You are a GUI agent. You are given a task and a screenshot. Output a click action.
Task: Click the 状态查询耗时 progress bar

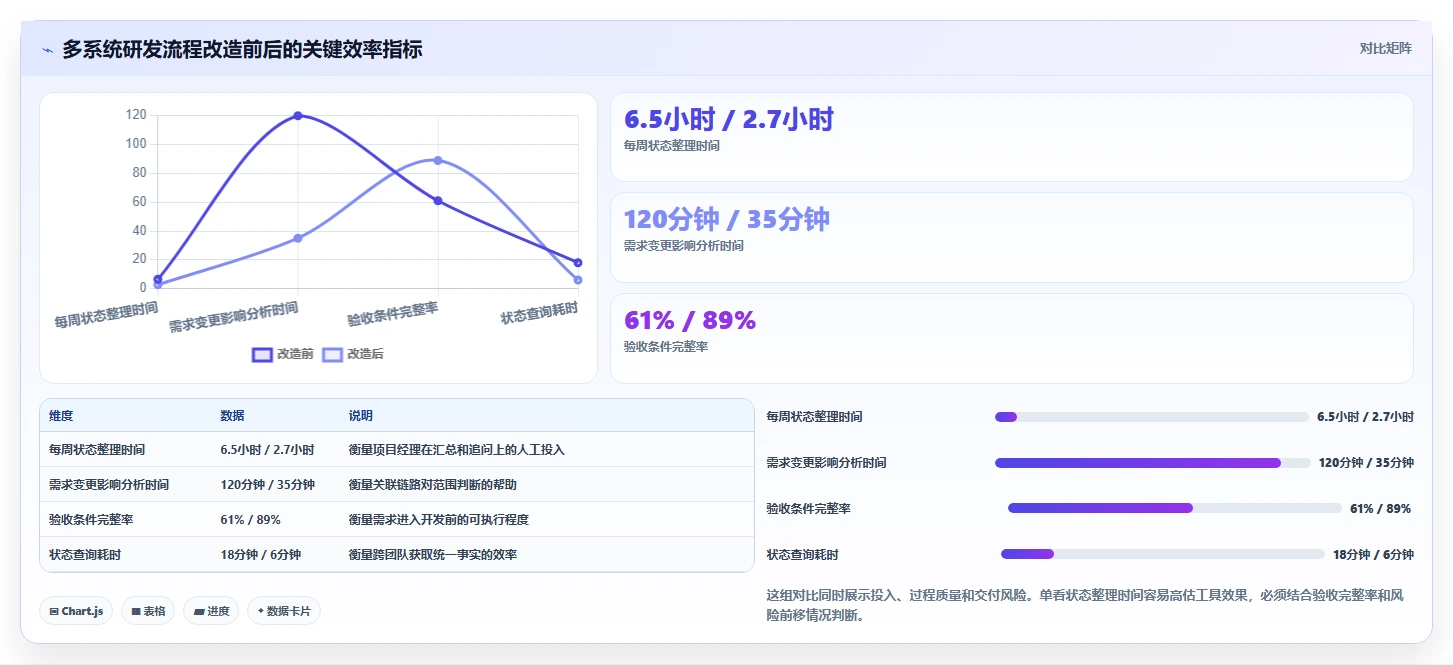click(x=1162, y=554)
